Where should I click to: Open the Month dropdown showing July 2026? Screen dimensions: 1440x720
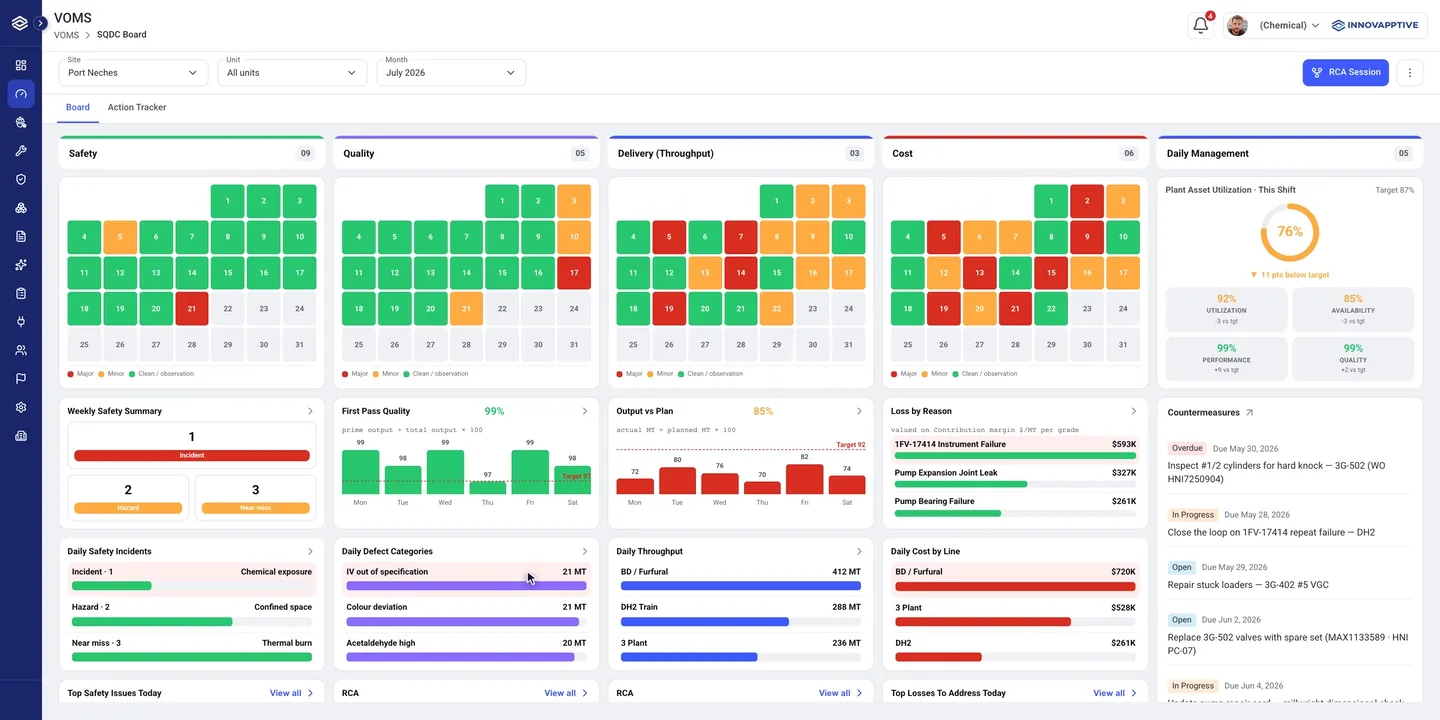click(x=451, y=72)
